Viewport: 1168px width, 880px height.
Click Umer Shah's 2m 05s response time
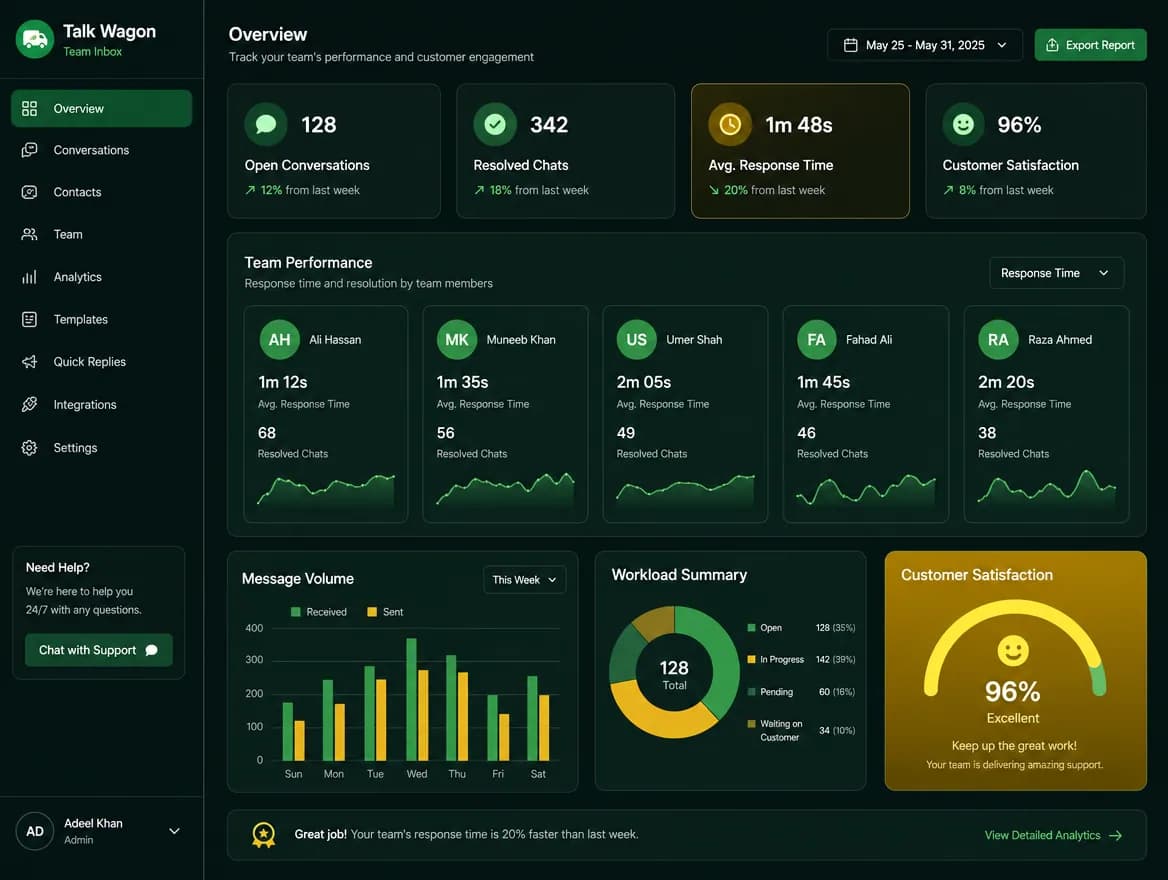644,382
